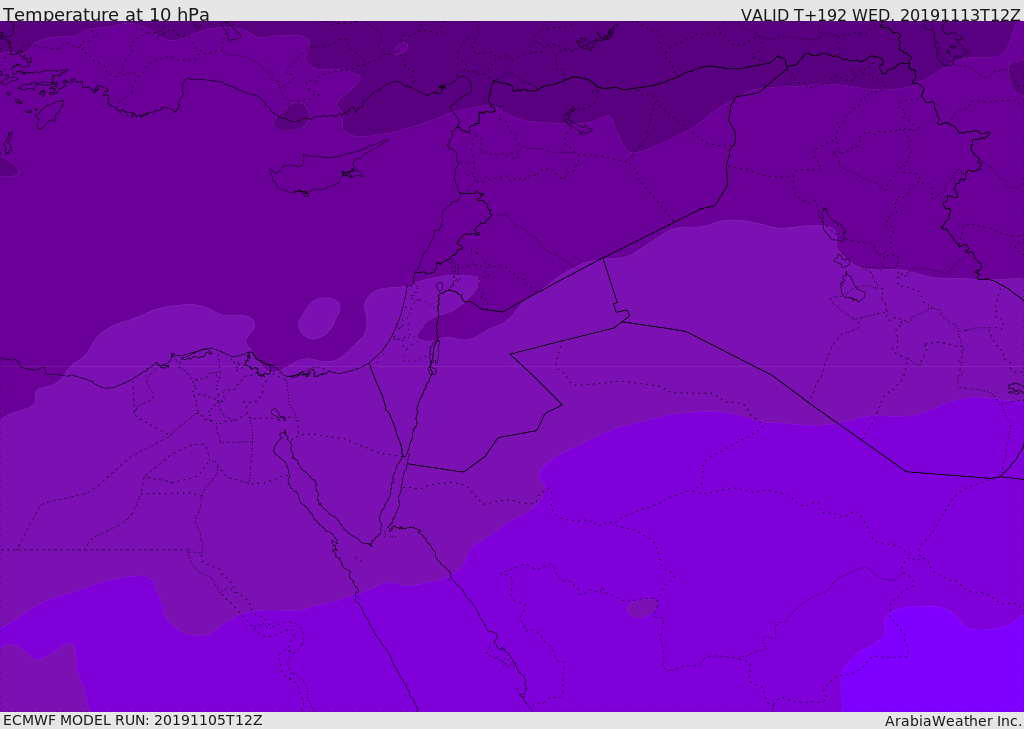
Task: Click the long reservoir lake in northern Syria
Action: [578, 122]
